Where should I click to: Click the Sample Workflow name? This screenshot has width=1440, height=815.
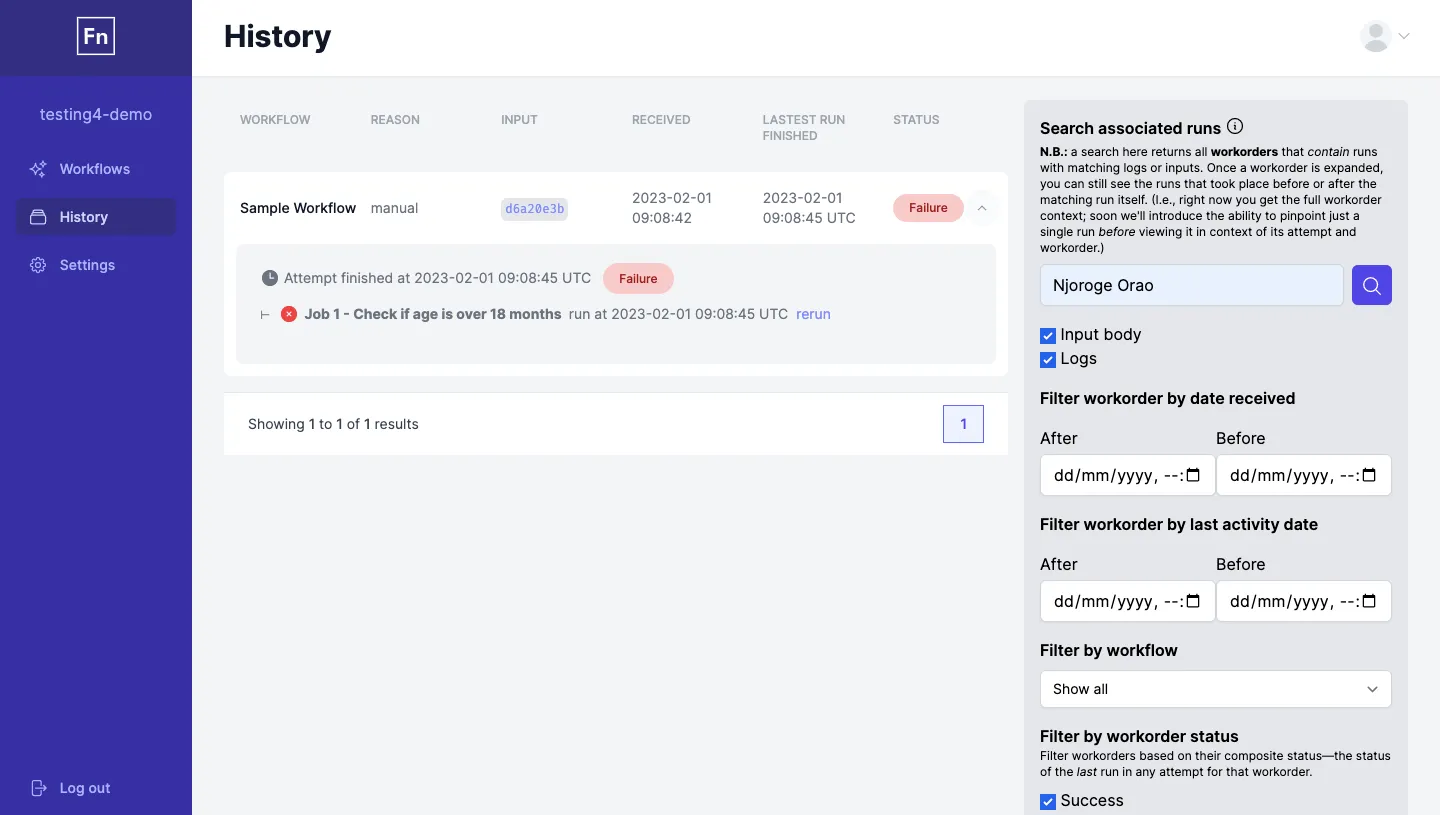click(298, 208)
